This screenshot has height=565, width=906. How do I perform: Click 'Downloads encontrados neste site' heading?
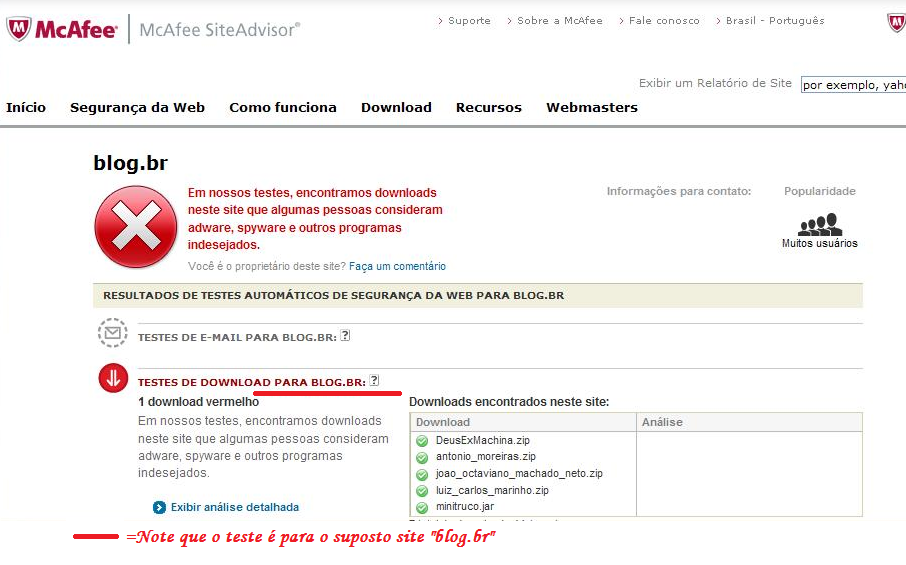coord(509,402)
